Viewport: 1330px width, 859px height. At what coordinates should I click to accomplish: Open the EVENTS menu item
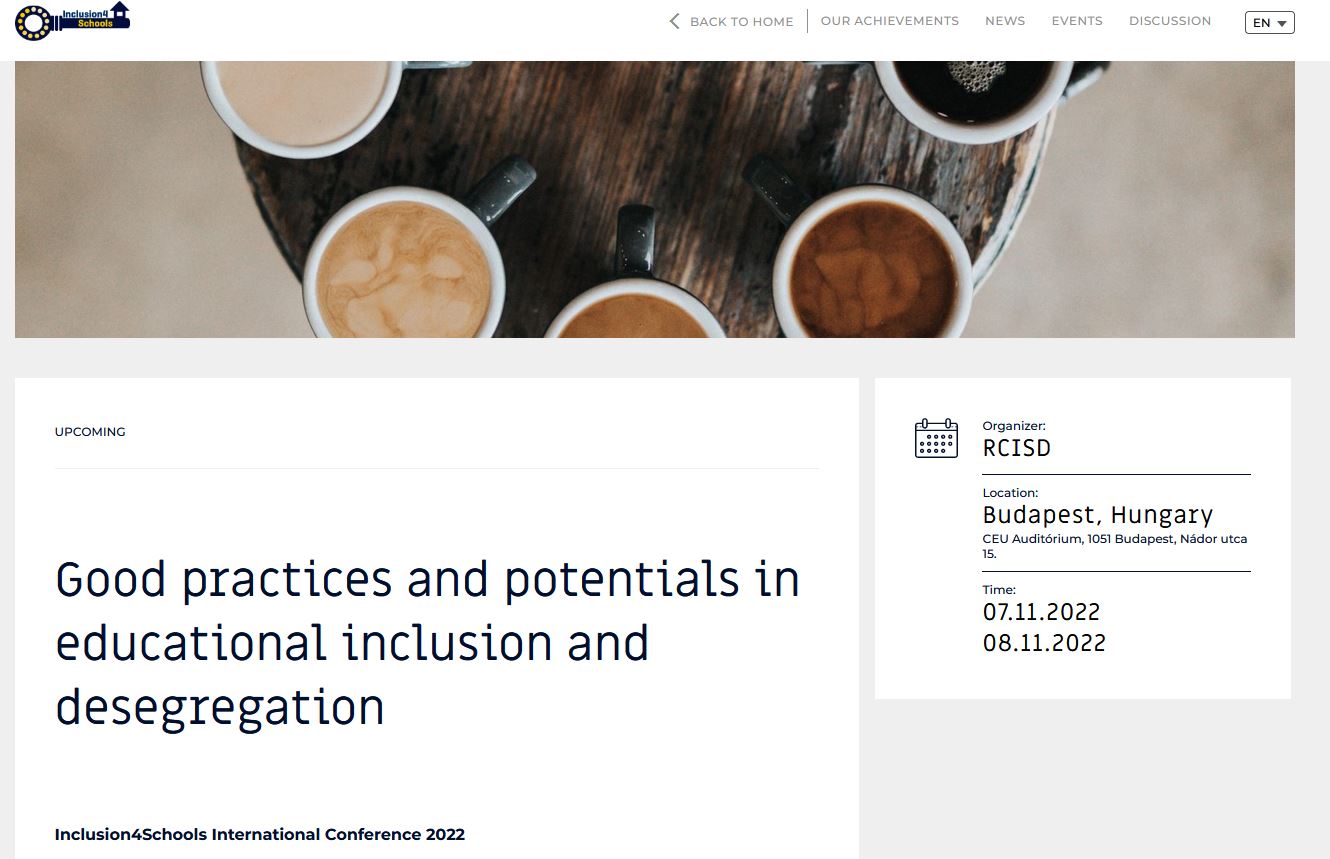click(x=1077, y=21)
